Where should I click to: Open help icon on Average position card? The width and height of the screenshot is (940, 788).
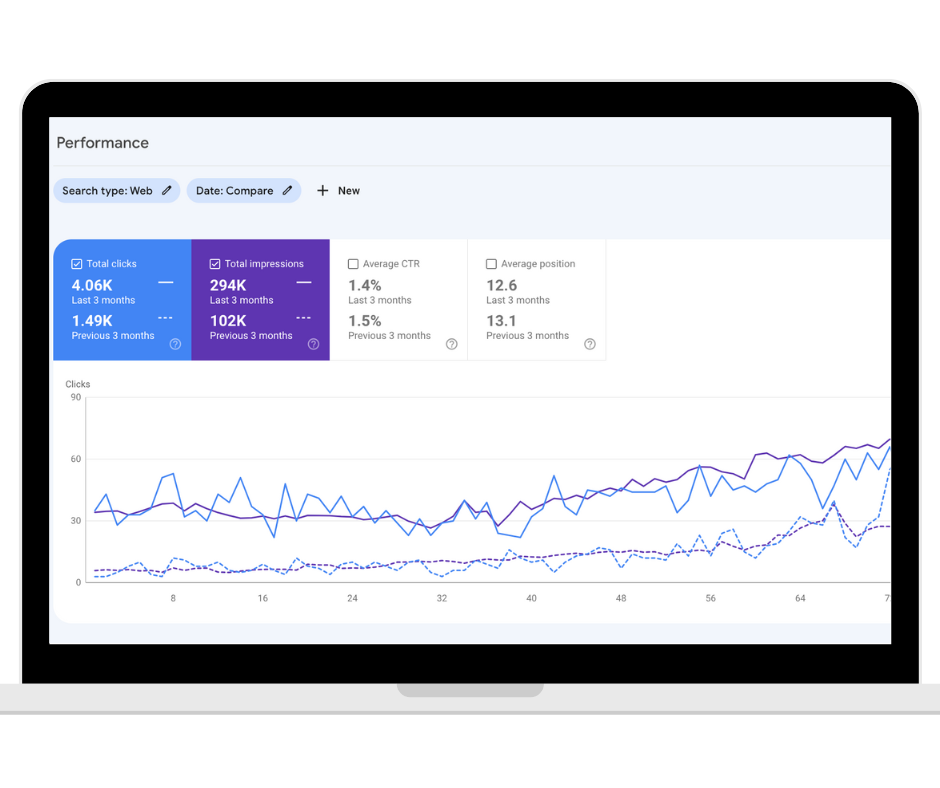click(590, 344)
